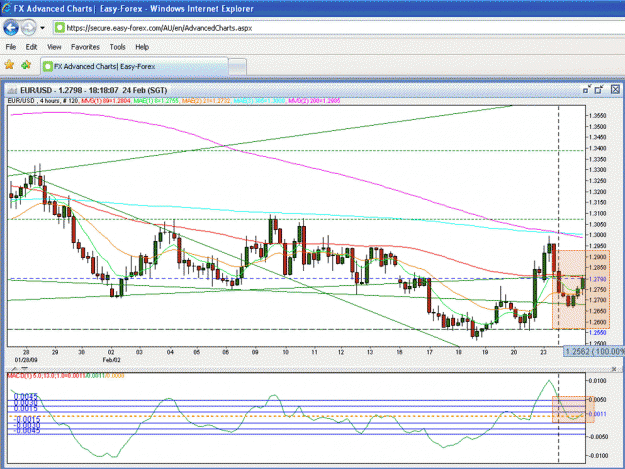
Task: Click the Add to Favorites star icon
Action: click(x=26, y=65)
